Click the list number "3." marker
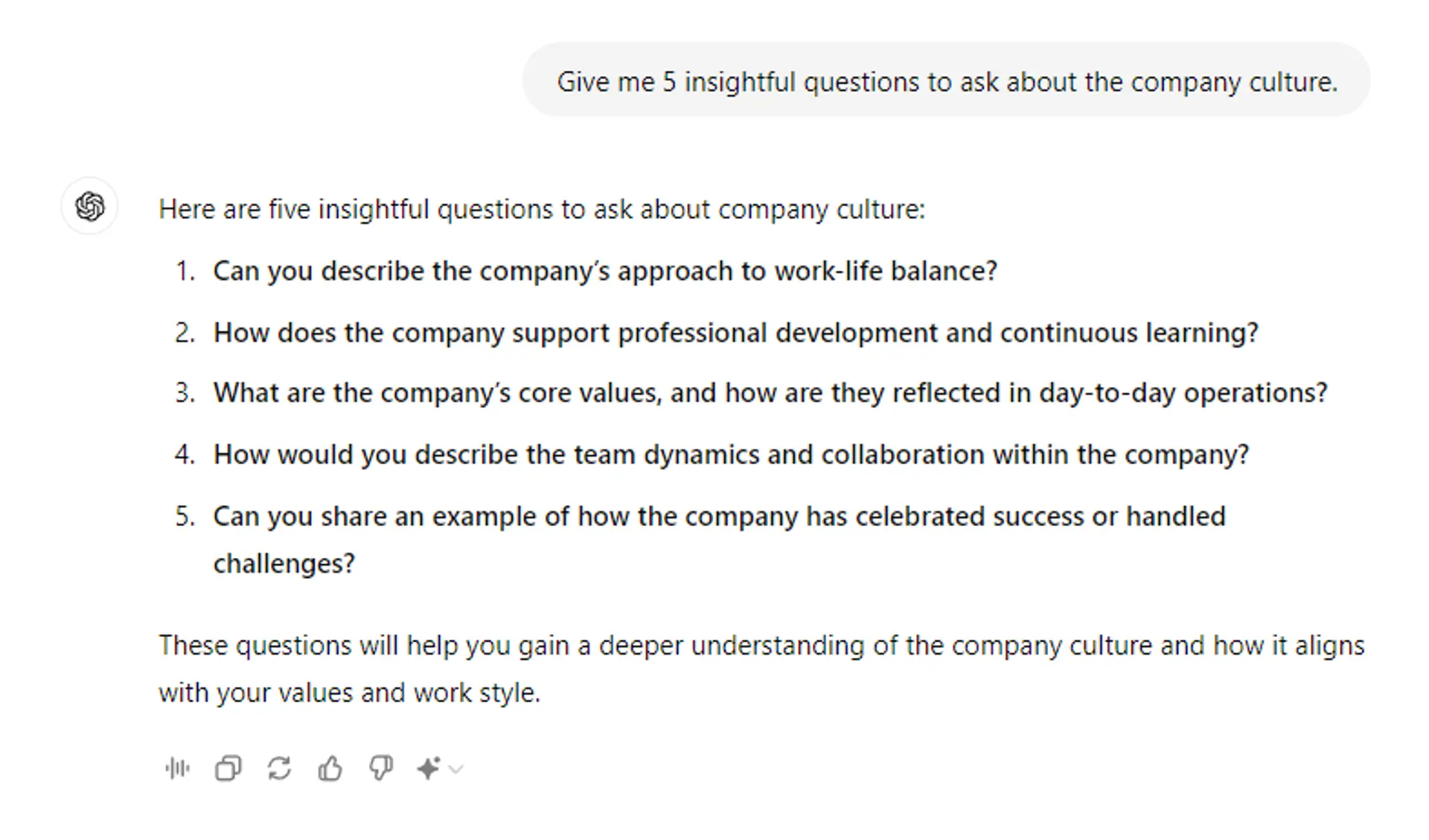Image resolution: width=1429 pixels, height=840 pixels. [x=185, y=393]
